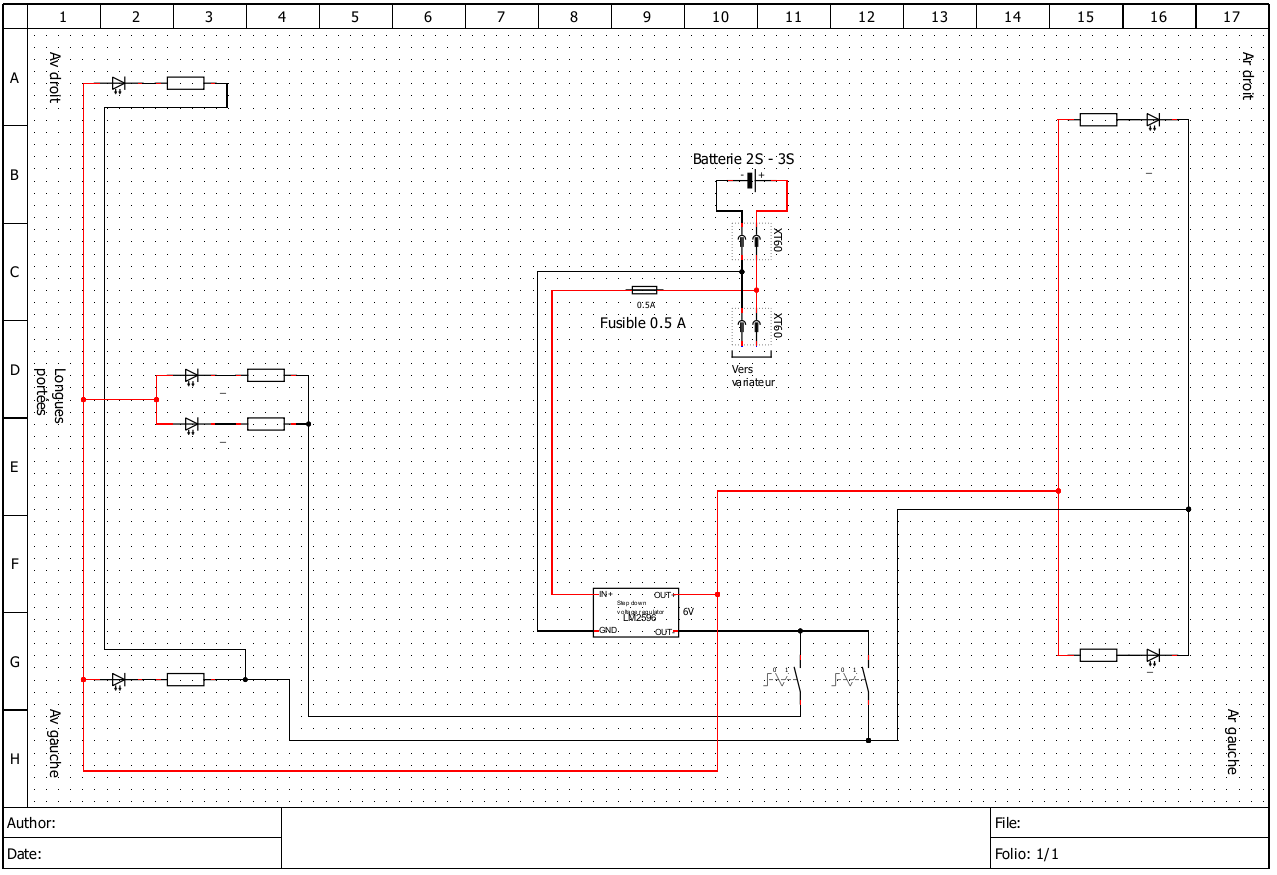Click the File field in the title block
Viewport: 1277px width, 875px height.
point(1131,823)
